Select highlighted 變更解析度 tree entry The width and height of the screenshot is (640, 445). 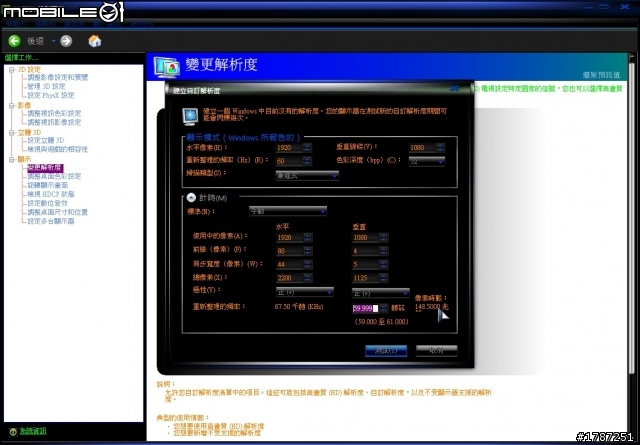45,167
